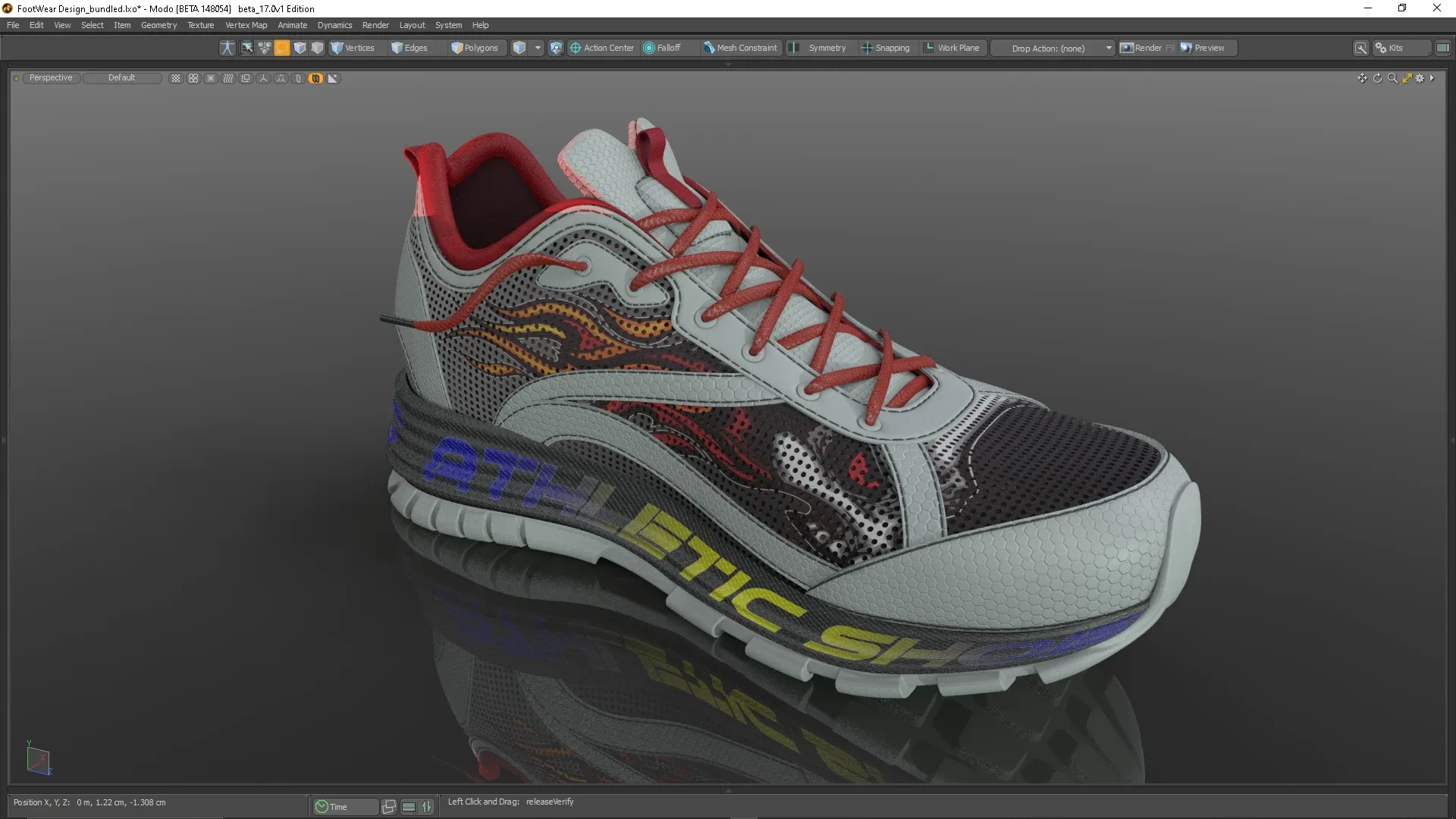Open the Help menu
Image resolution: width=1456 pixels, height=819 pixels.
(x=480, y=25)
